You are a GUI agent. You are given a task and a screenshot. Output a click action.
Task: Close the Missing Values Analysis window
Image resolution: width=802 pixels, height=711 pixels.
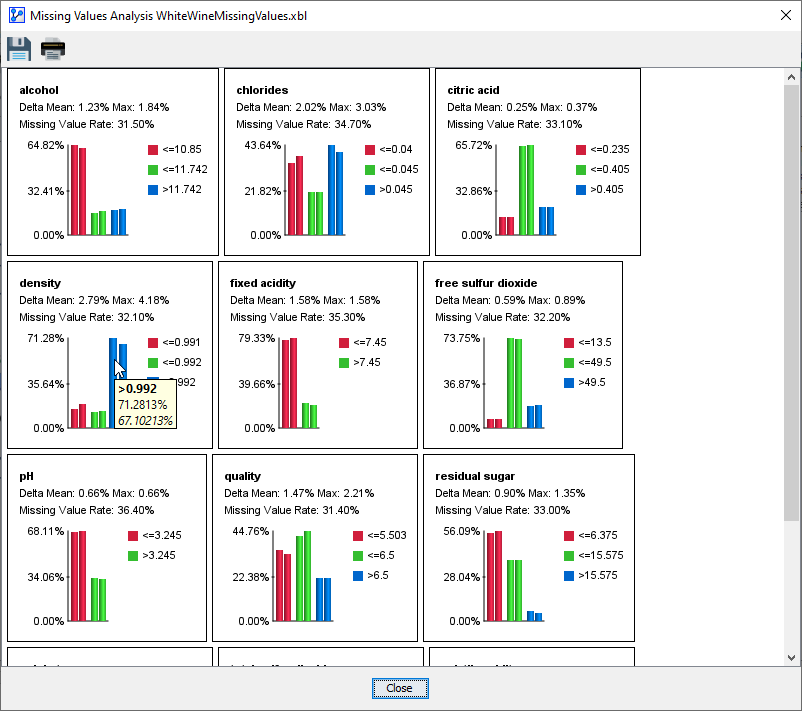point(785,16)
